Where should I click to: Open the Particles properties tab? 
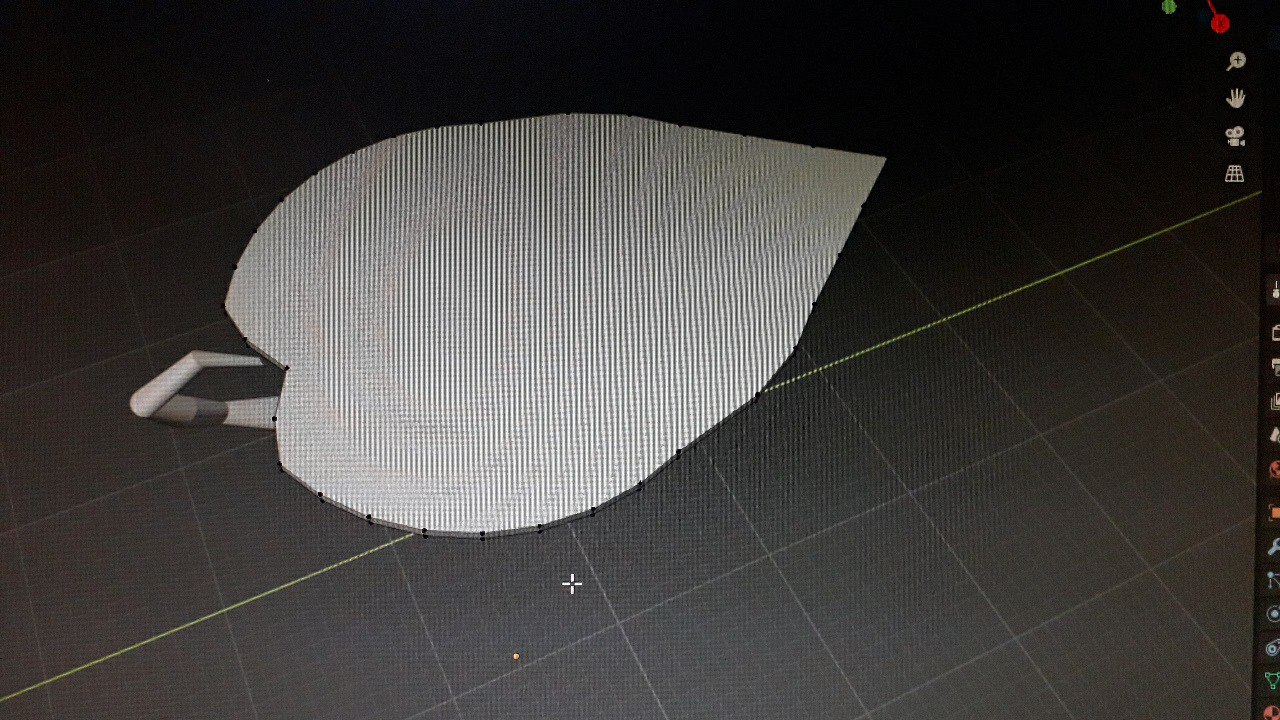(1275, 580)
